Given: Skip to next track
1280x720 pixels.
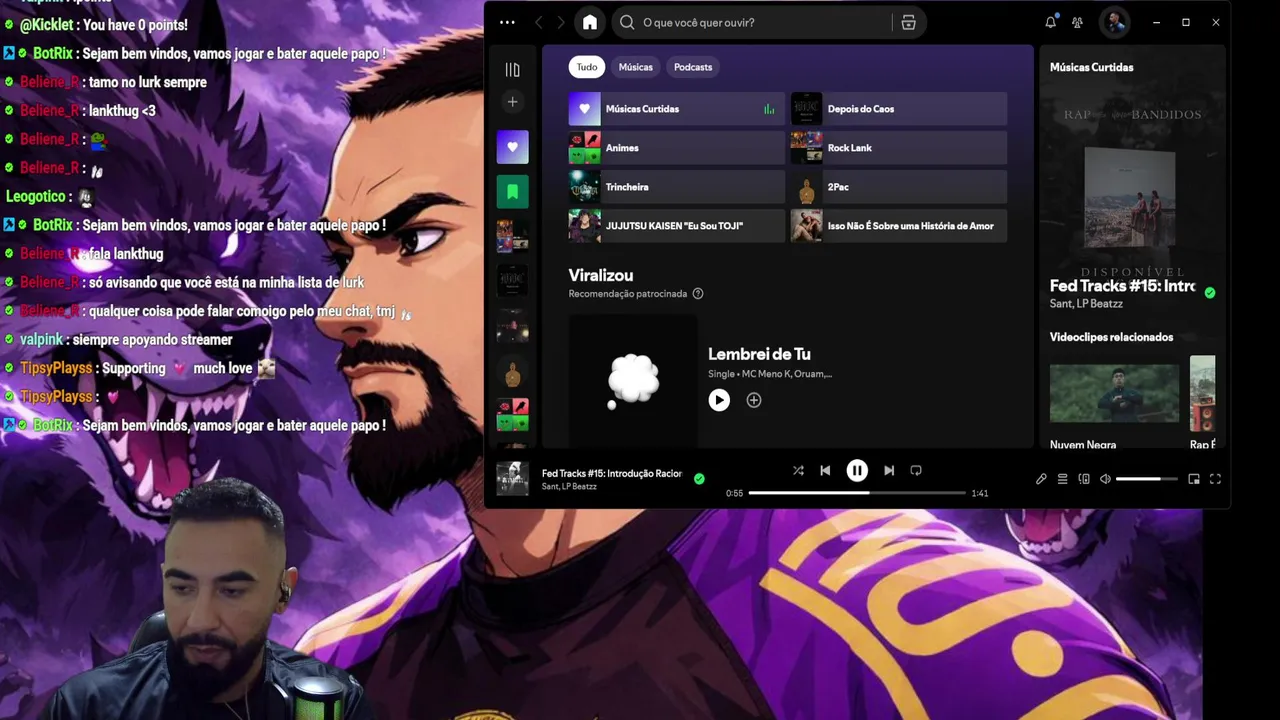Looking at the screenshot, I should [889, 470].
